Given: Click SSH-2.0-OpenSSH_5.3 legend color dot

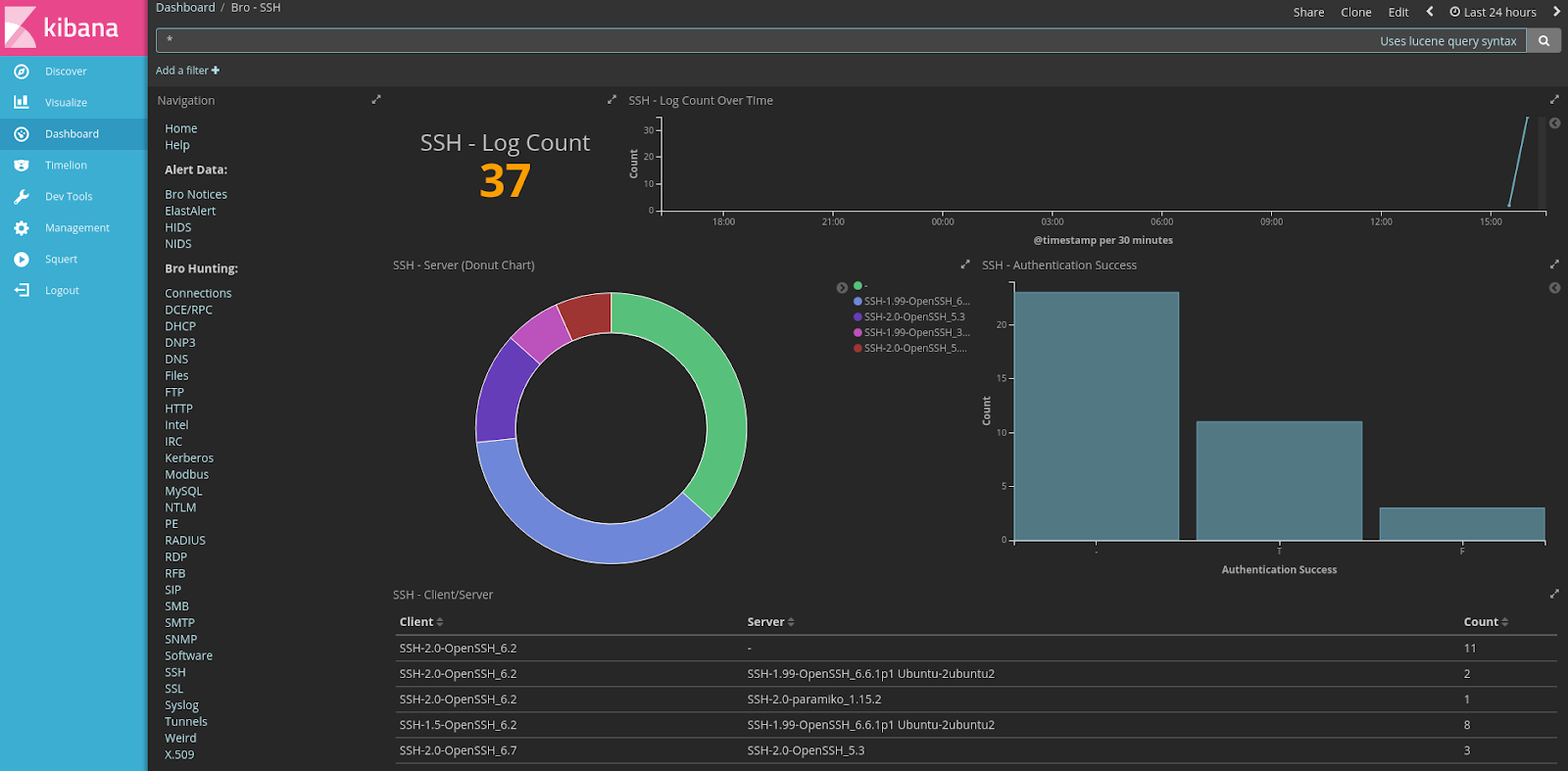Looking at the screenshot, I should click(857, 317).
